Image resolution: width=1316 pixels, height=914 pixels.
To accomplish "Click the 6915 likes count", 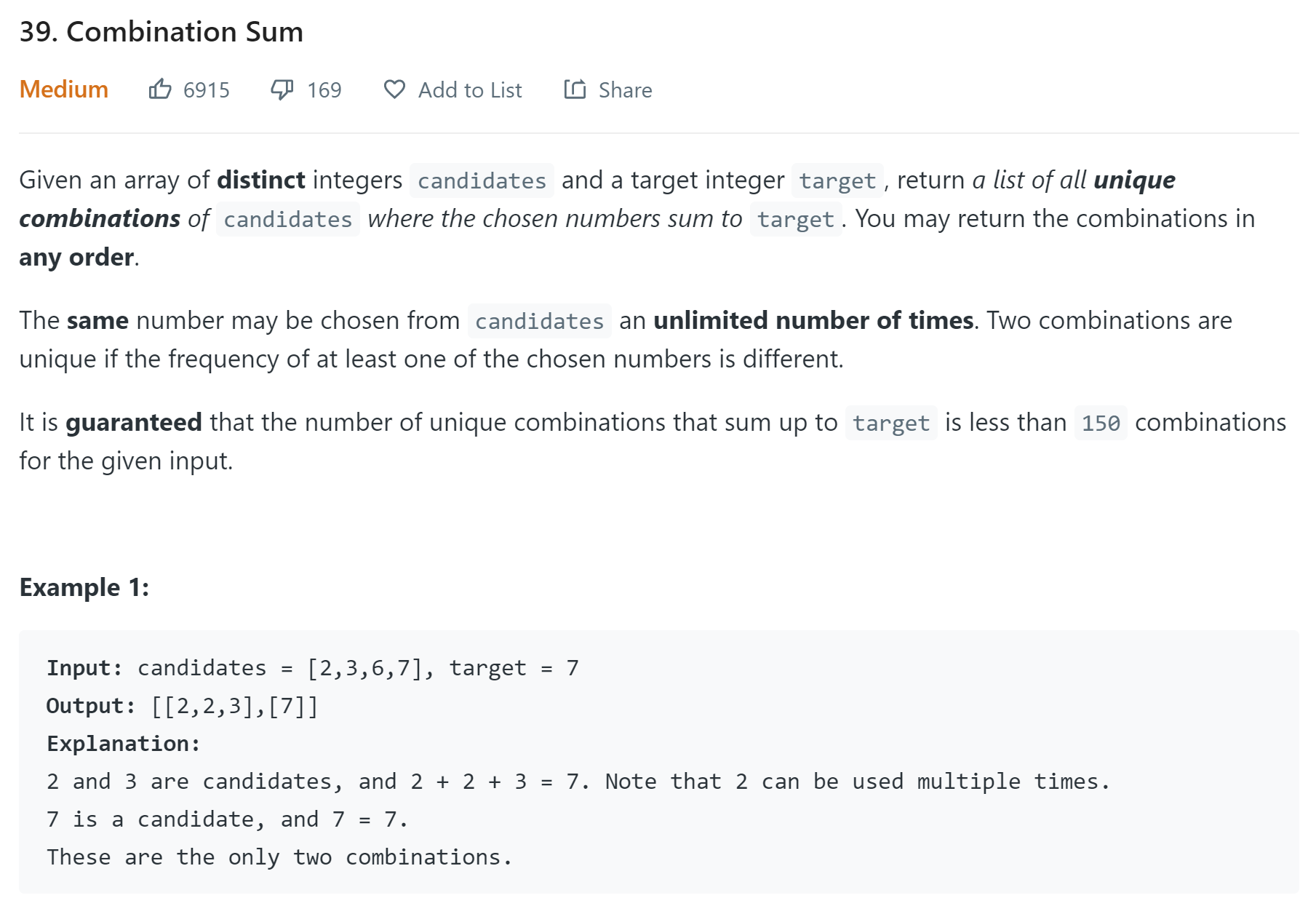I will 207,90.
